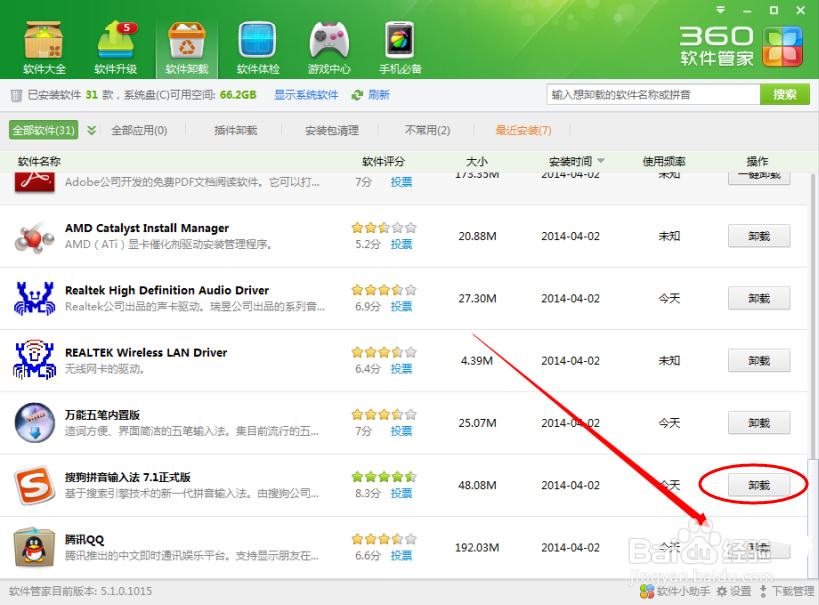
Task: Select the 腾讯QQ title text
Action: tap(85, 539)
